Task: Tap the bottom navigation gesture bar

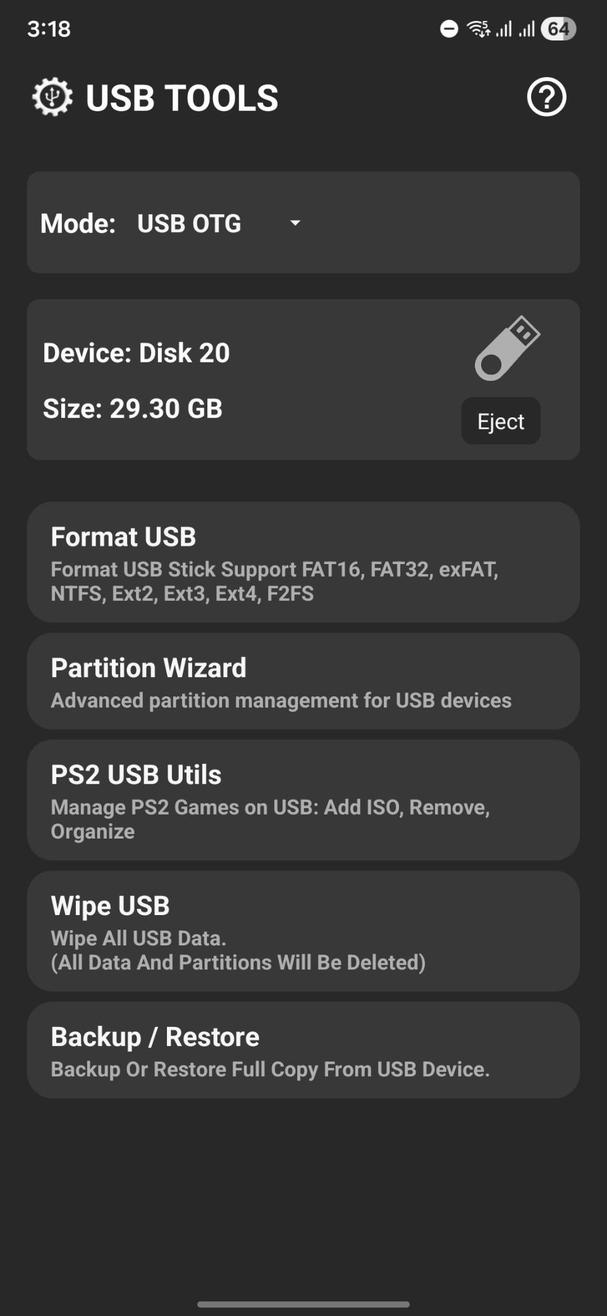Action: click(x=303, y=1303)
